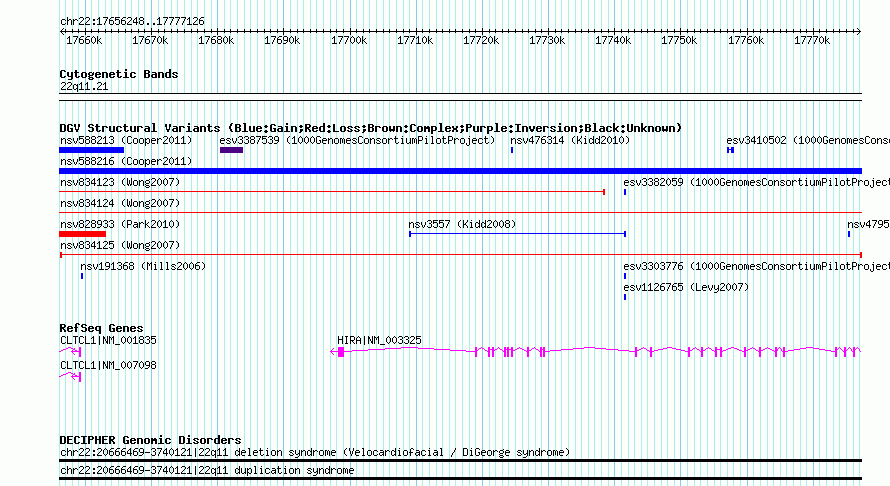The height and width of the screenshot is (486, 890).
Task: Click the 17770k ruler tick
Action: pyautogui.click(x=812, y=40)
